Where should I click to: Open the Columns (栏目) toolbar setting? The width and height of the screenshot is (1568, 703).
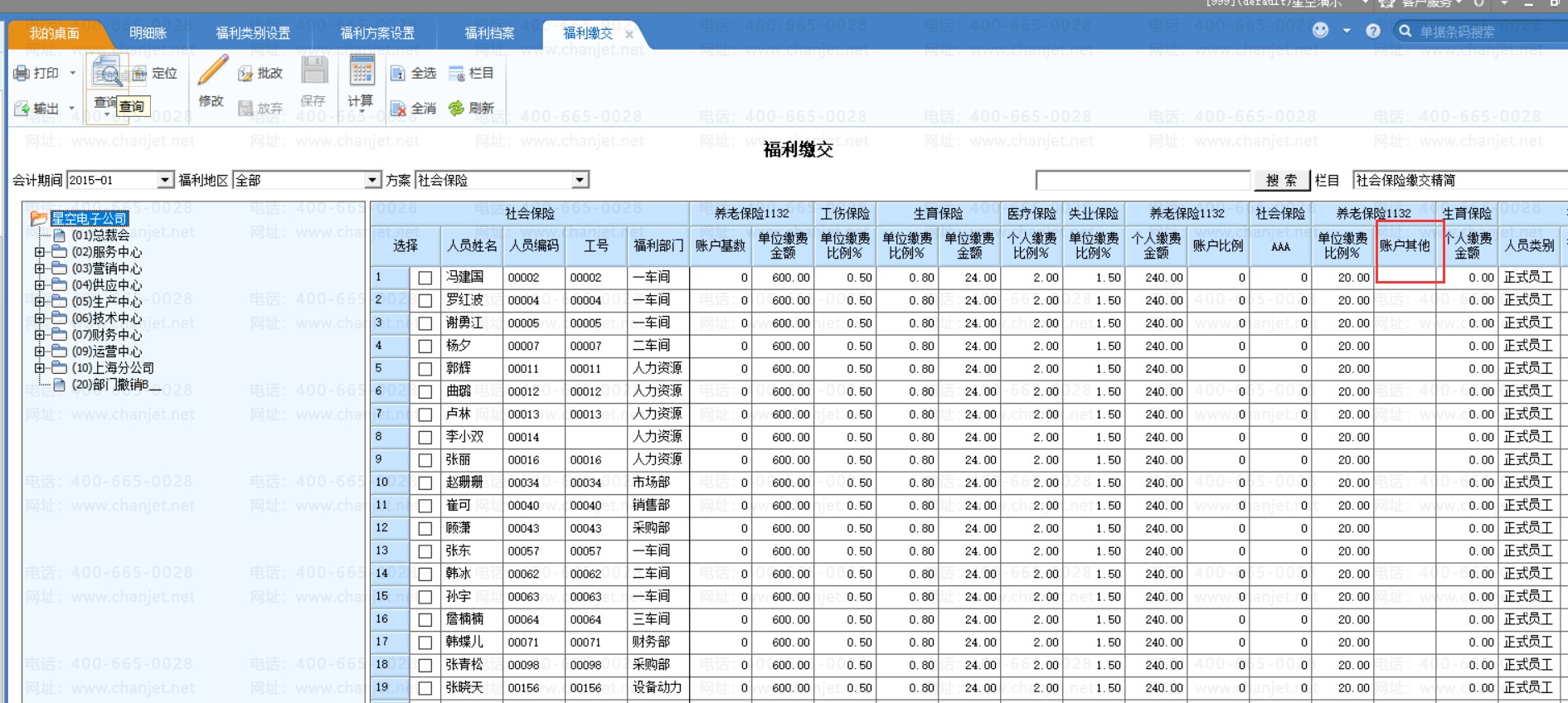(x=457, y=74)
